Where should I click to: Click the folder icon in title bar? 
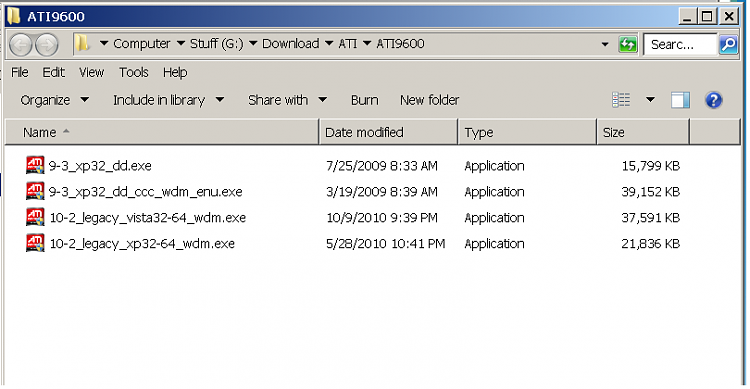(14, 16)
